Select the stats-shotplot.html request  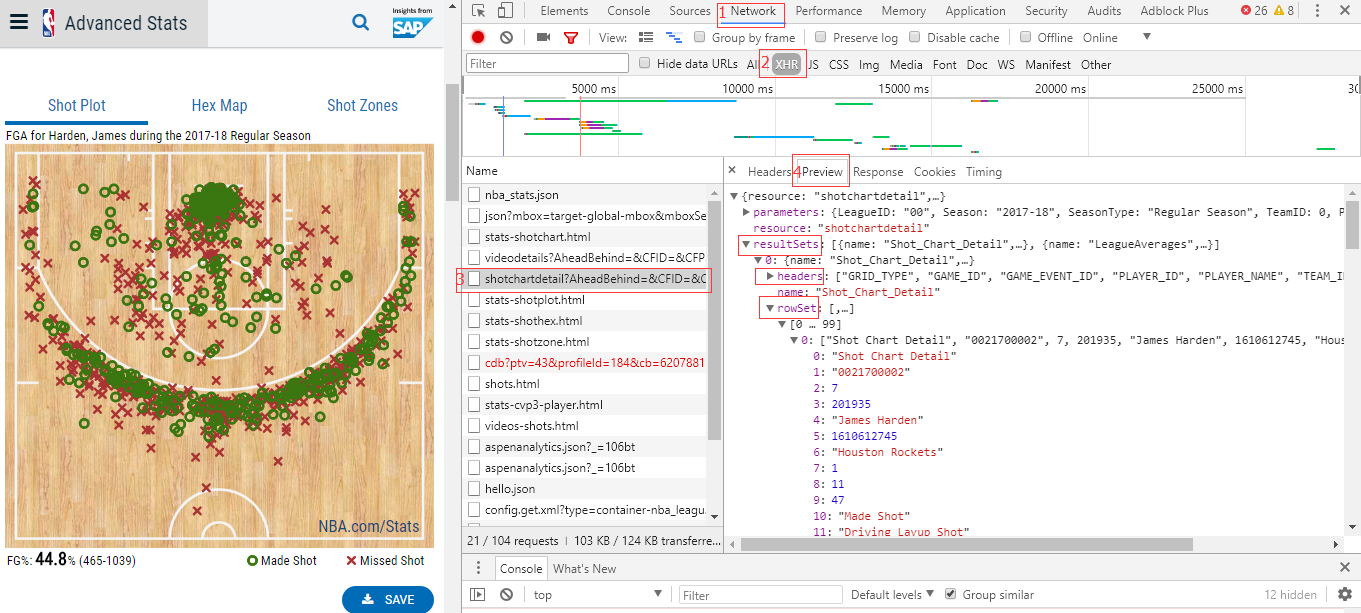point(586,300)
